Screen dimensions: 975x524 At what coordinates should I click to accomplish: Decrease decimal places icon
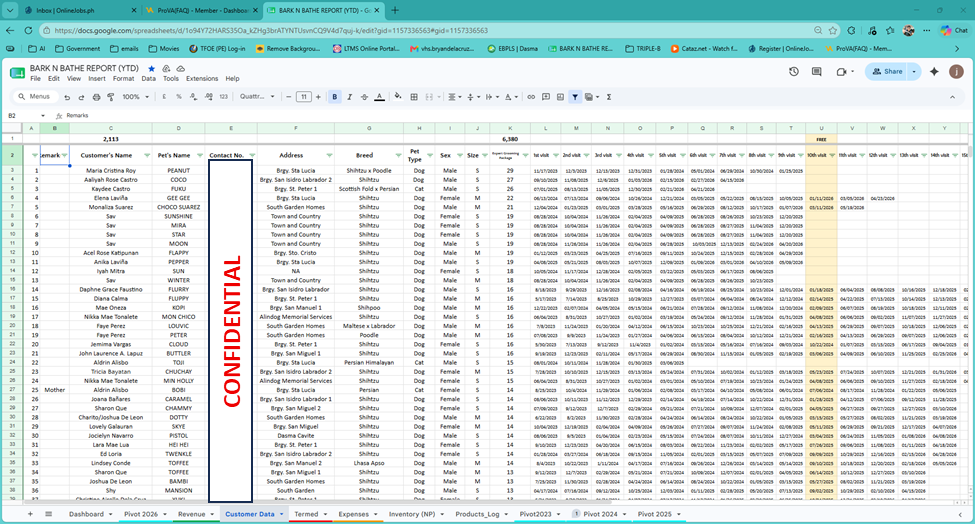click(193, 97)
